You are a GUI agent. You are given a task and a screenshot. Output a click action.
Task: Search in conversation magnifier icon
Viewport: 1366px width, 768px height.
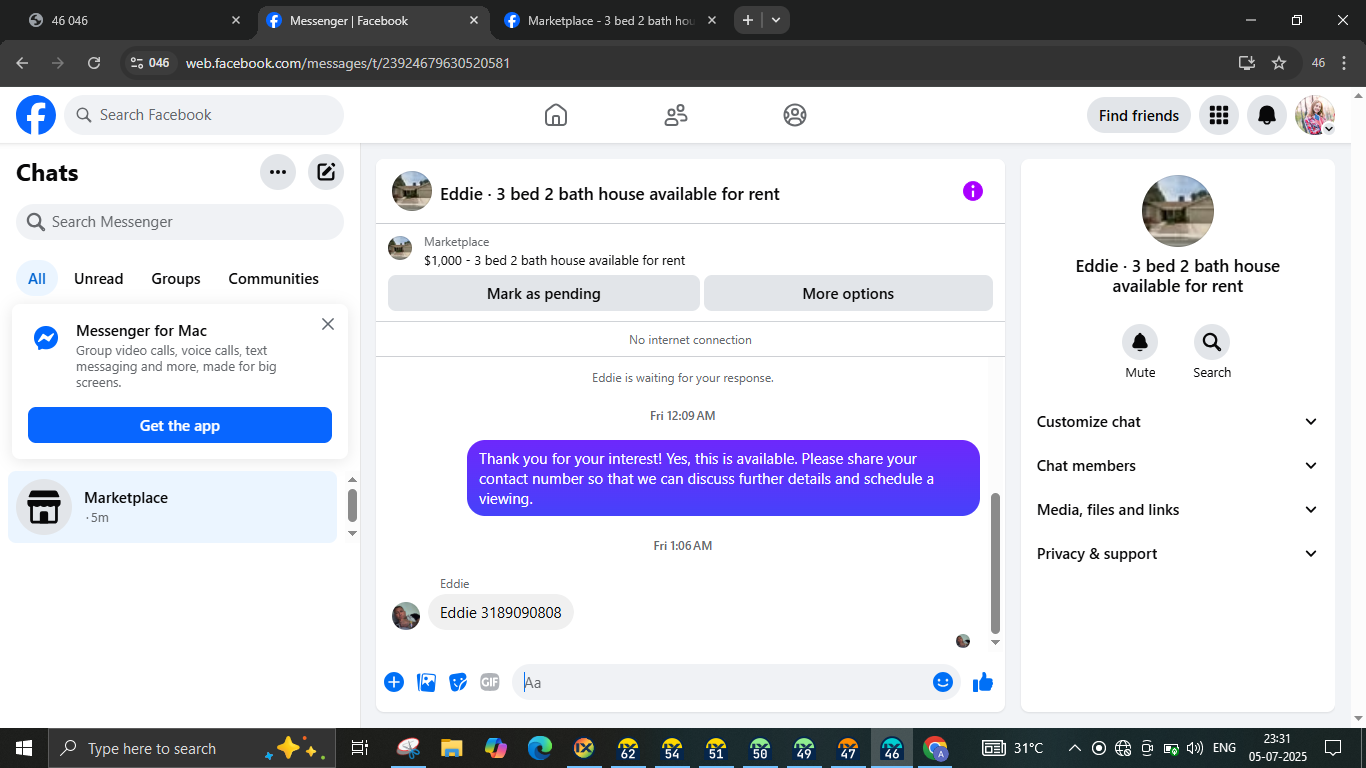(1212, 342)
